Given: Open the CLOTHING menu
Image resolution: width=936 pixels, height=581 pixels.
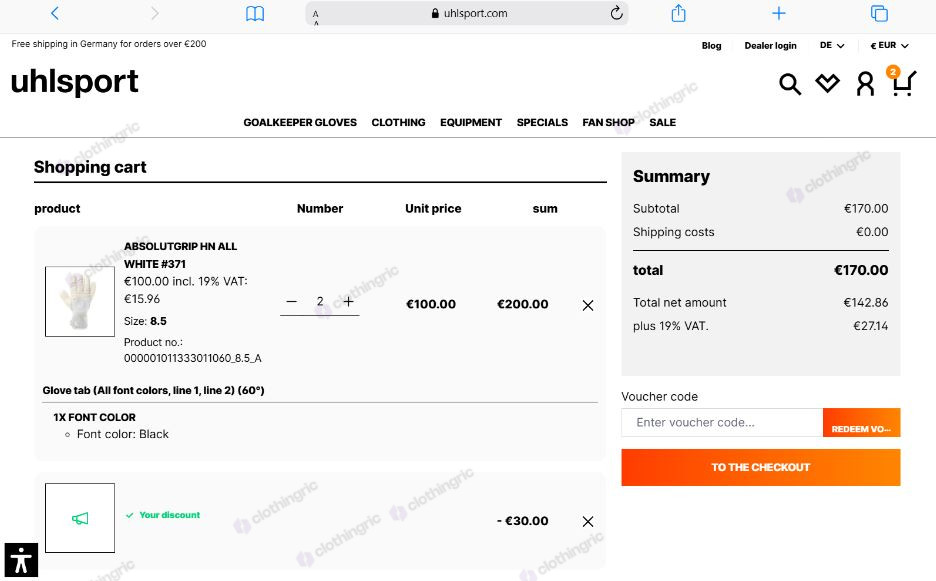Looking at the screenshot, I should coord(398,122).
